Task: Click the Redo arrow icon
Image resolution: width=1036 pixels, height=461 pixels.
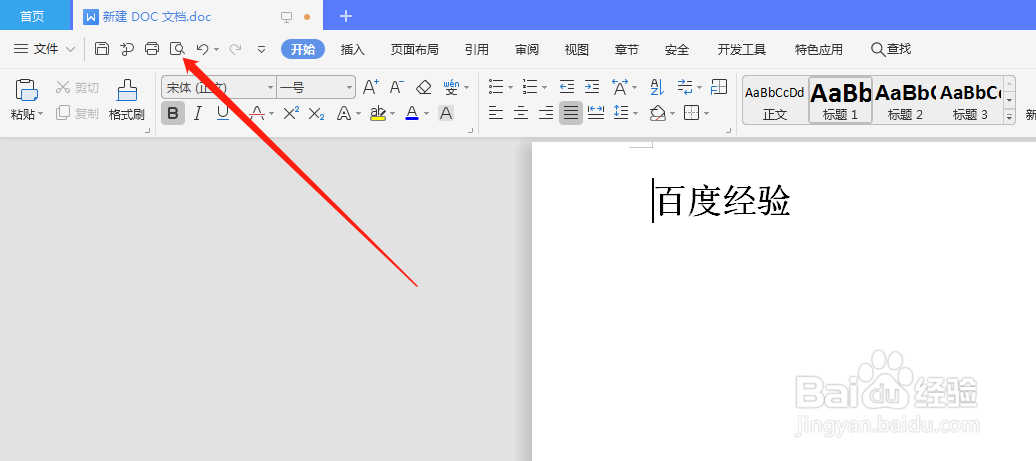Action: pos(235,49)
